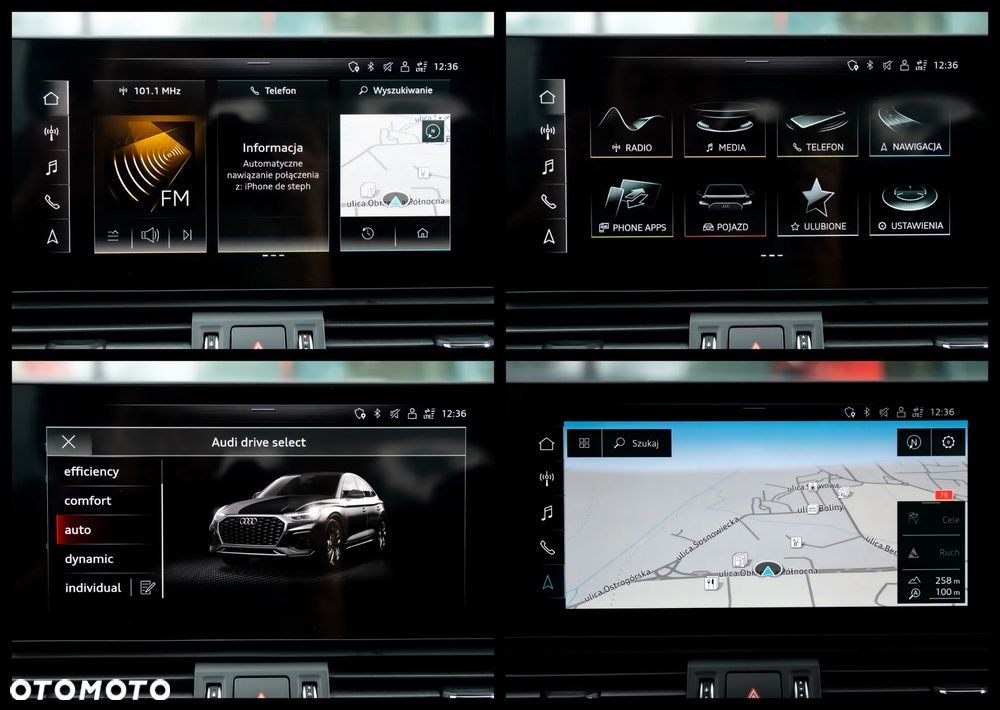Mute the FM radio speaker icon
The image size is (1000, 710).
[150, 235]
